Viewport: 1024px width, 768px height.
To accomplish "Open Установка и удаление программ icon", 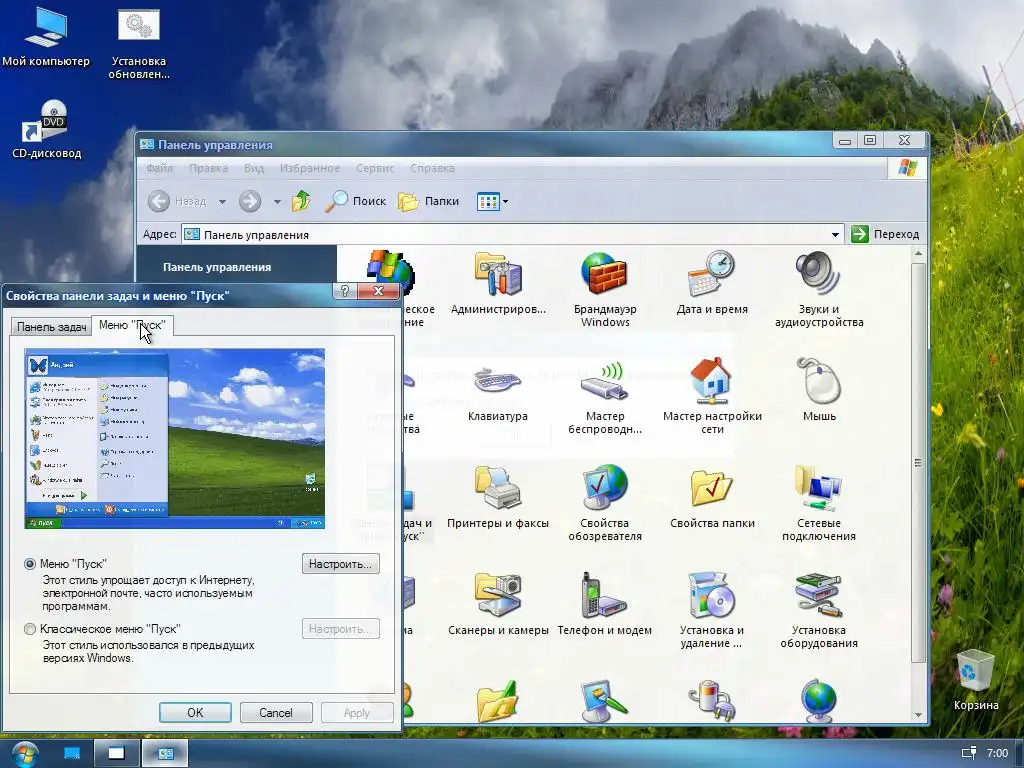I will pyautogui.click(x=712, y=611).
